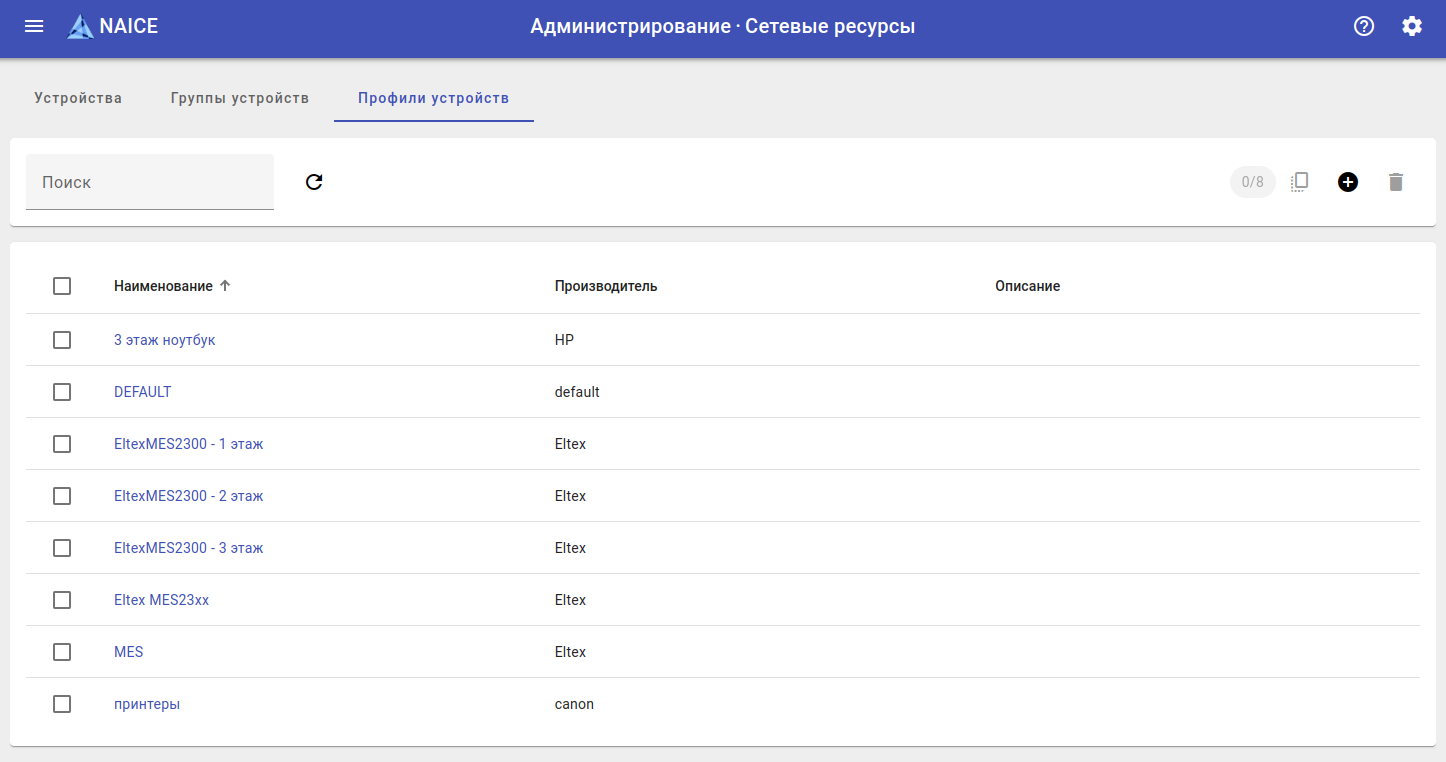
Task: Open the help question mark icon
Action: [x=1364, y=27]
